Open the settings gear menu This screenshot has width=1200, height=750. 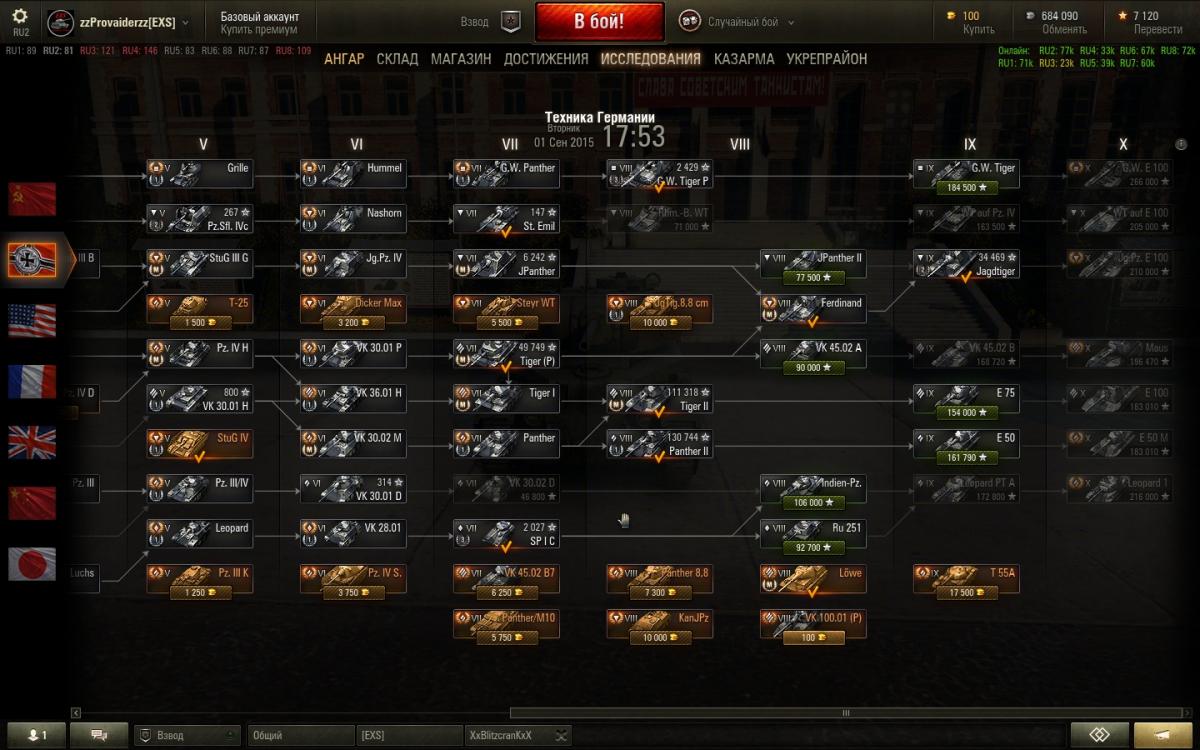pos(20,19)
